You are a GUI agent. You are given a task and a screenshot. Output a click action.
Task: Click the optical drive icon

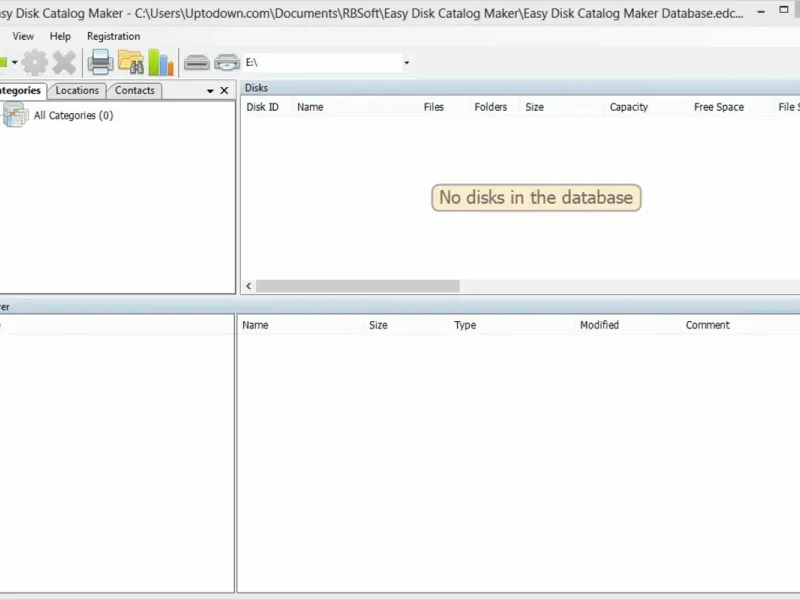pyautogui.click(x=227, y=62)
